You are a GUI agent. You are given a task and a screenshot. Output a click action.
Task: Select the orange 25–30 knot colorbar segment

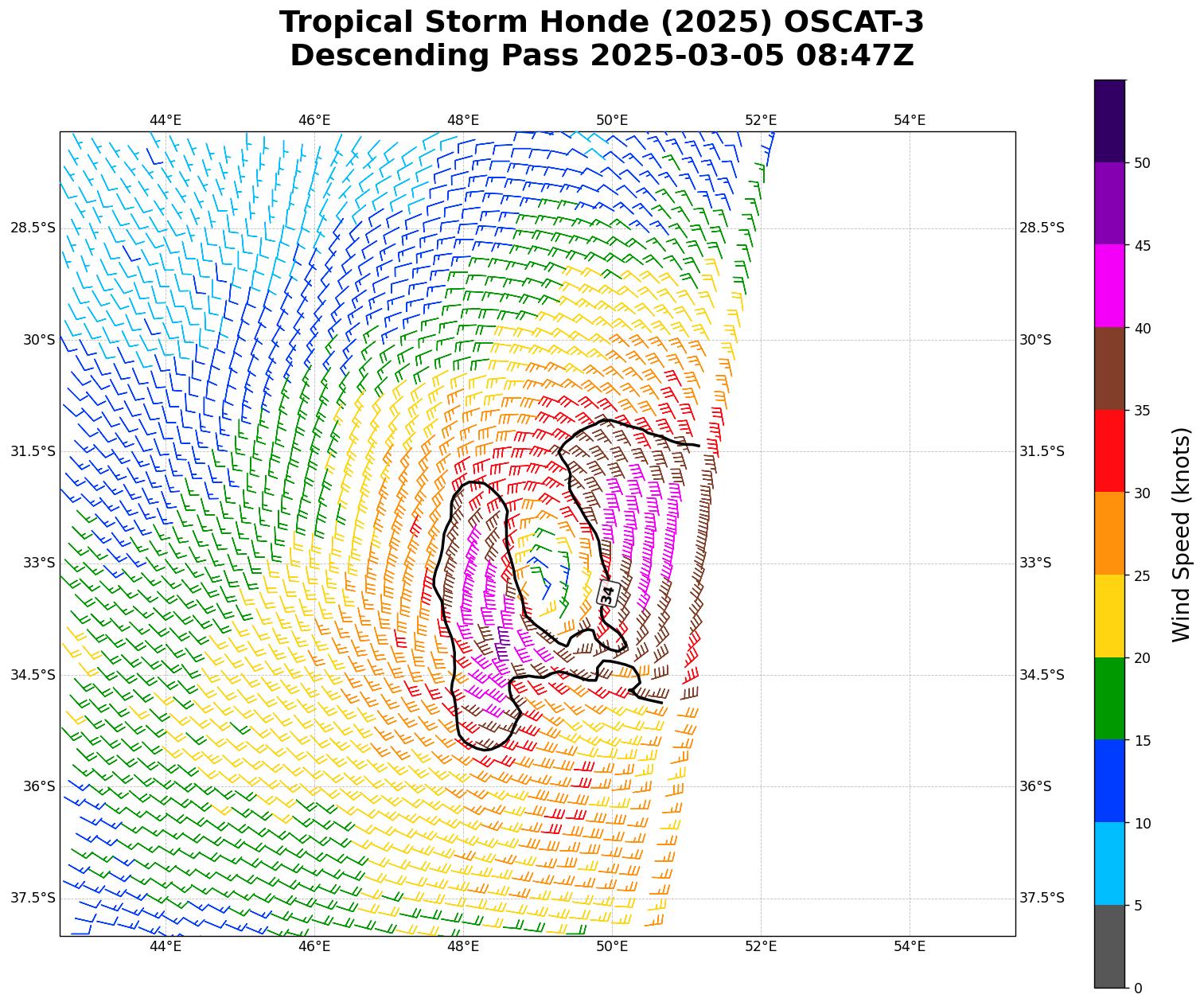[1109, 533]
